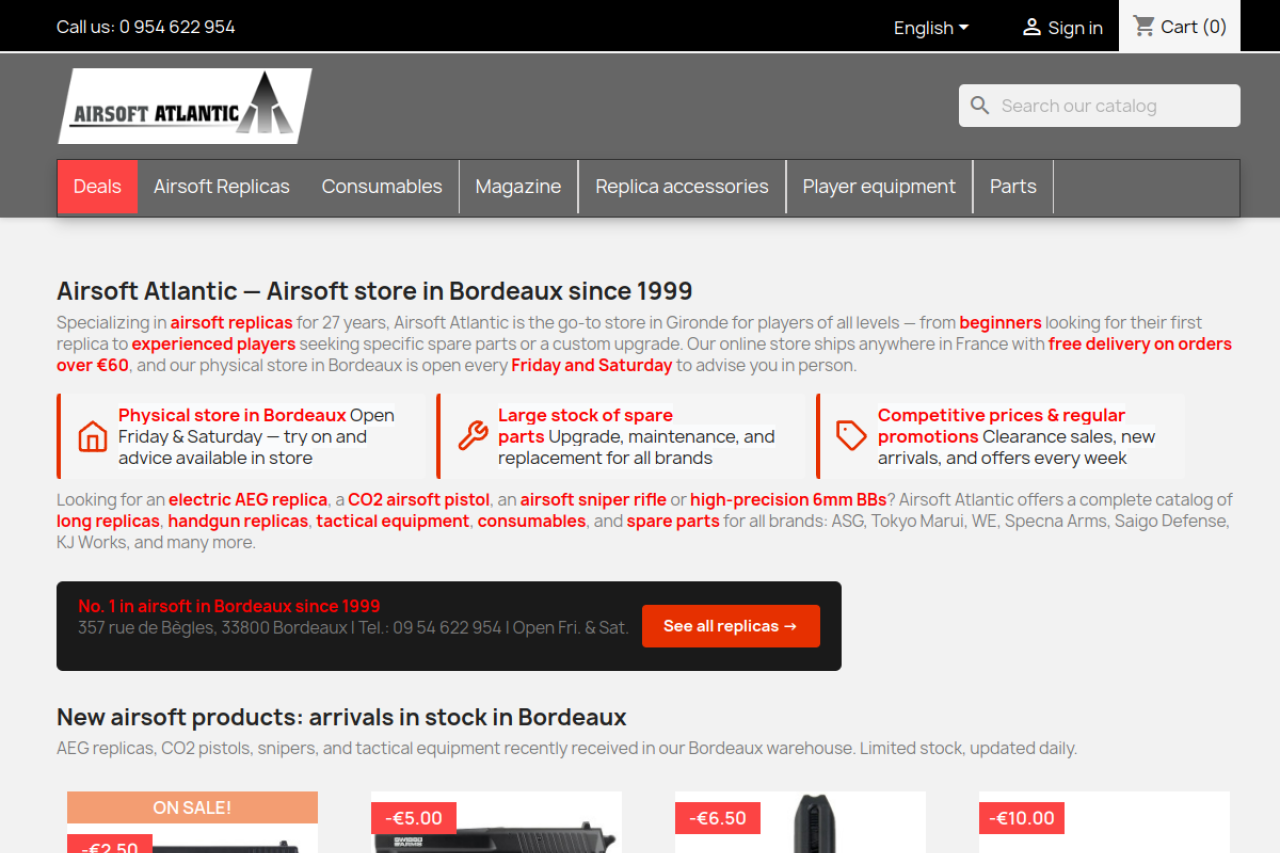Click the "-€10.00" discount badge
Image resolution: width=1280 pixels, height=853 pixels.
coord(1022,818)
